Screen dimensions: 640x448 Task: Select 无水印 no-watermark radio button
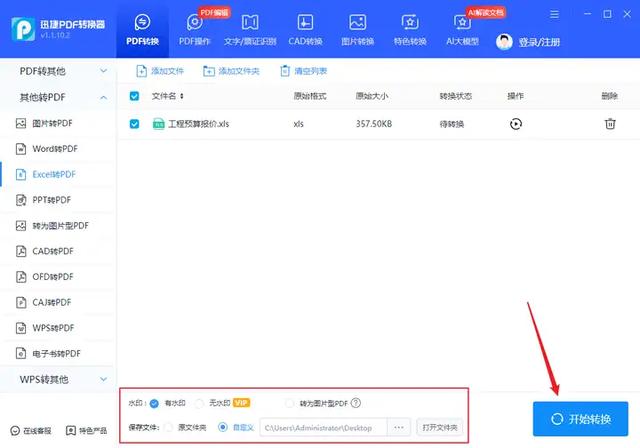pos(199,404)
